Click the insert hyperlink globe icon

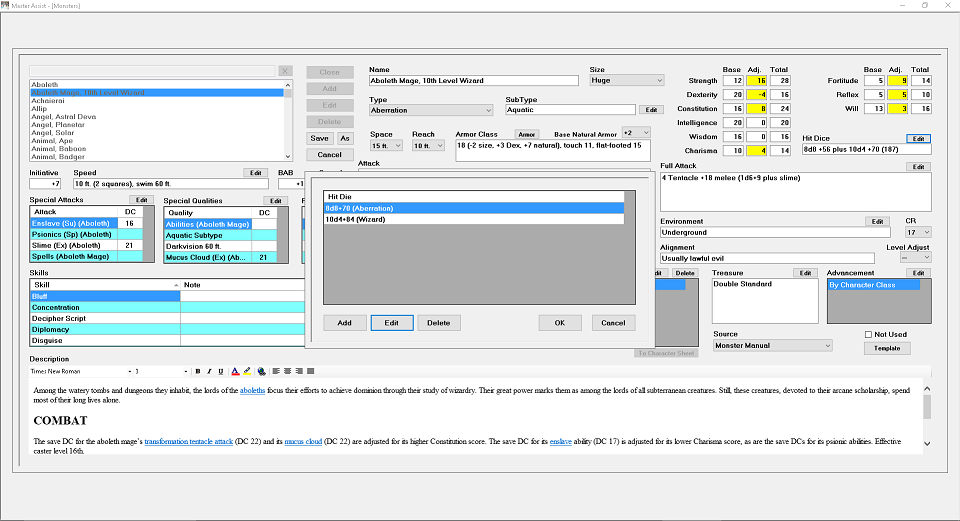pyautogui.click(x=261, y=371)
